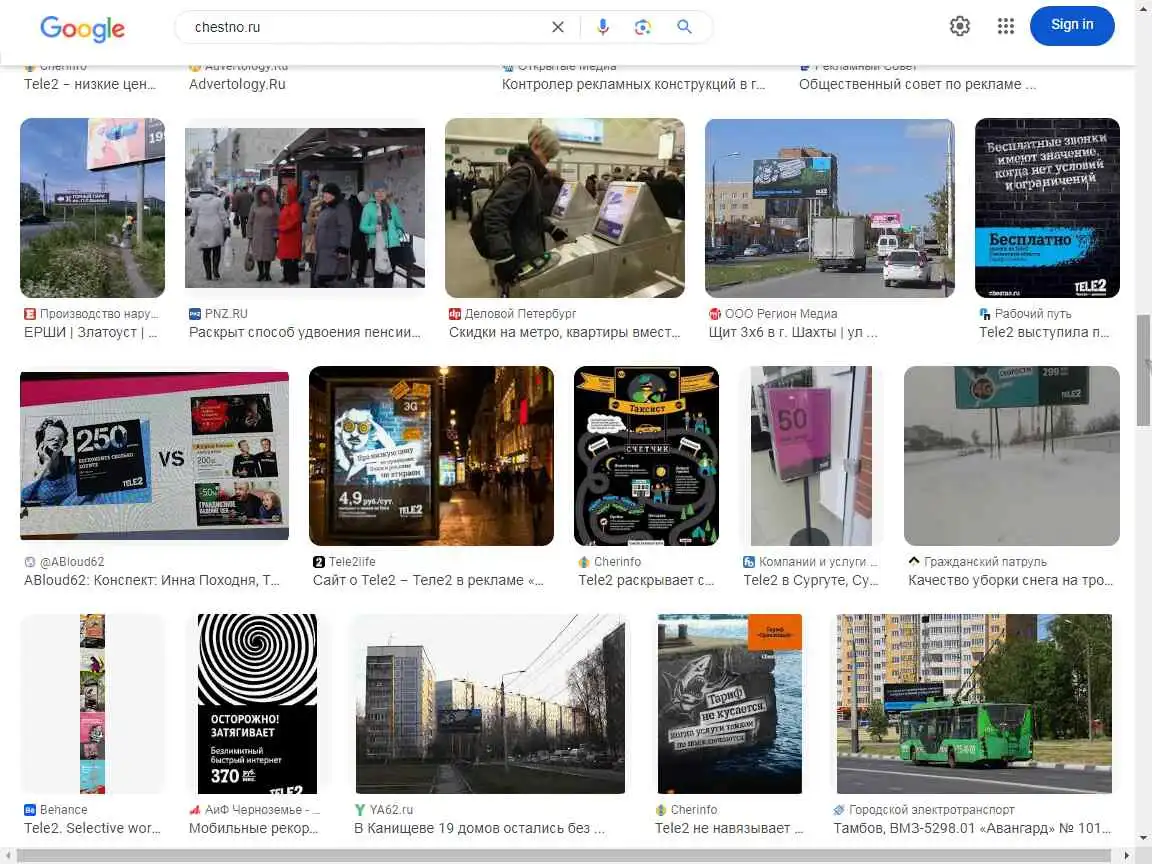Click the vertical scrollbar thumb
Image resolution: width=1152 pixels, height=864 pixels.
click(x=1143, y=371)
